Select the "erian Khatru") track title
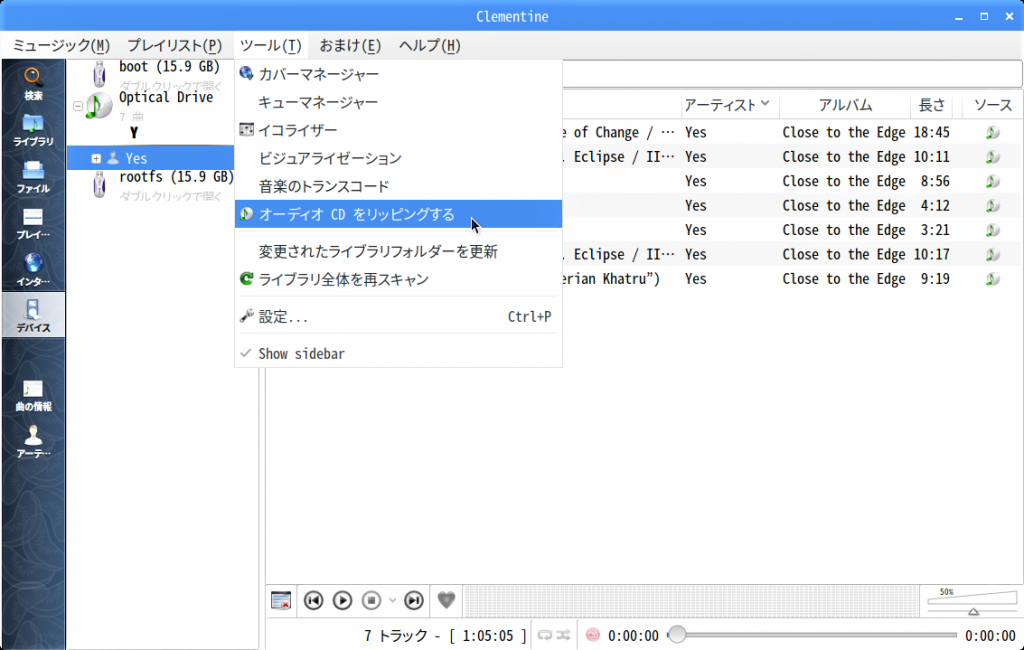The height and width of the screenshot is (650, 1024). [612, 279]
